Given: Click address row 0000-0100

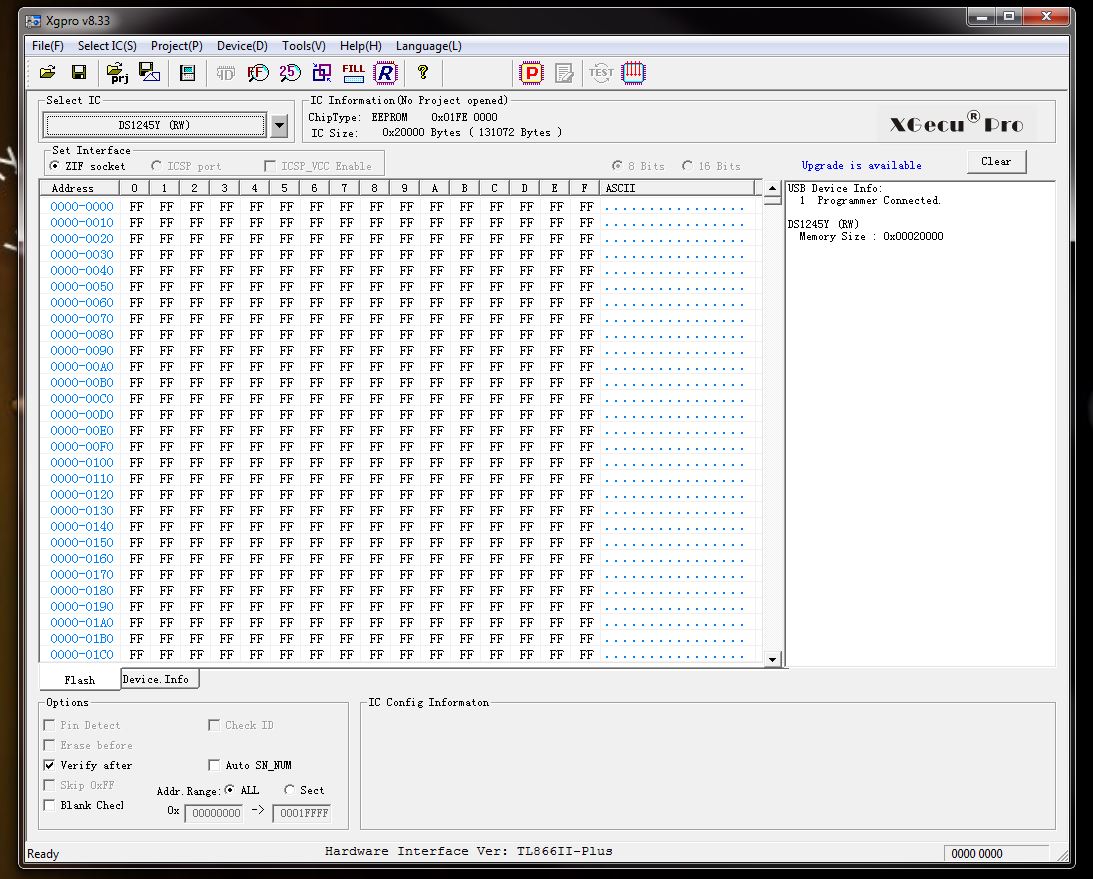Looking at the screenshot, I should click(82, 463).
